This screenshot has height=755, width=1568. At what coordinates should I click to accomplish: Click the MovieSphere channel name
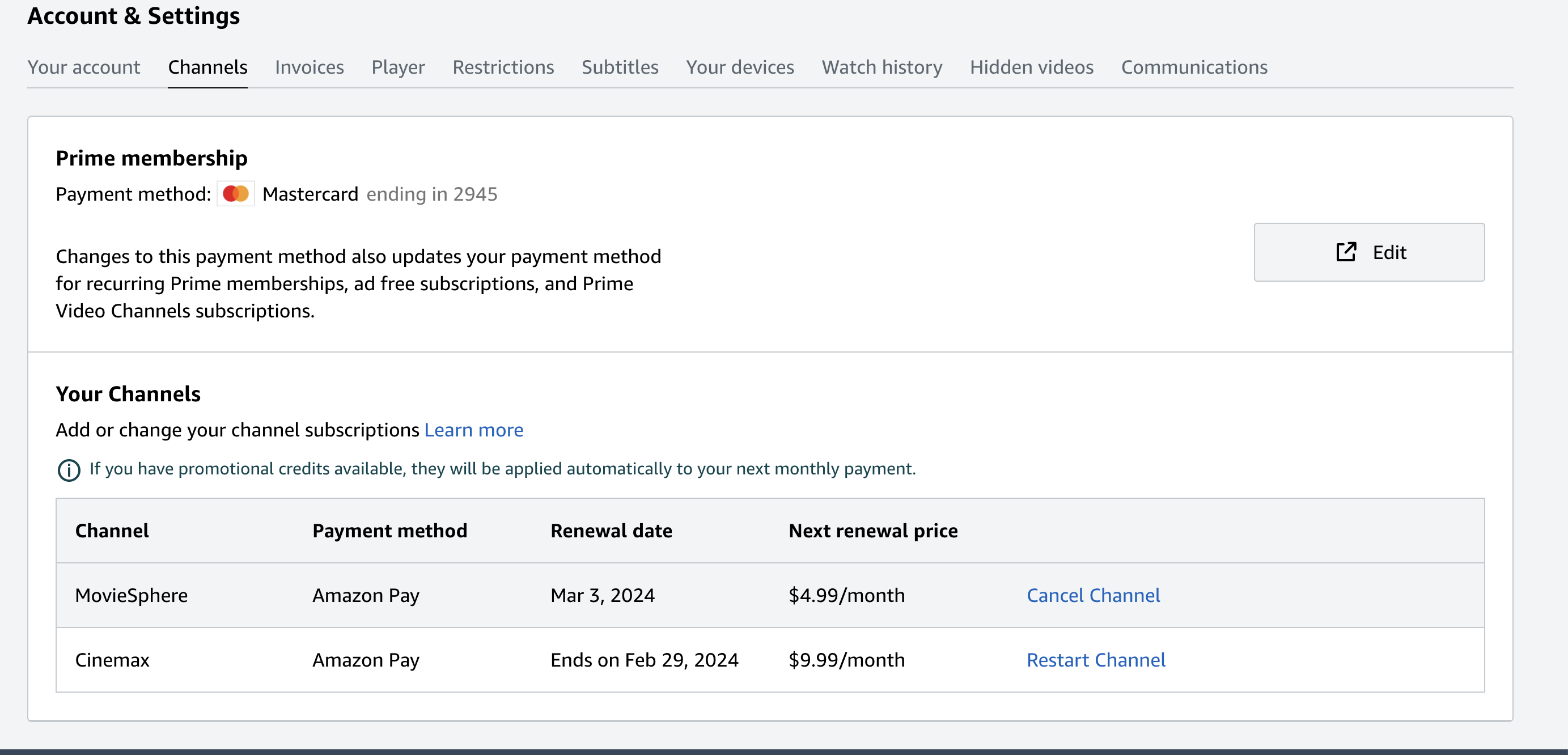[x=132, y=595]
